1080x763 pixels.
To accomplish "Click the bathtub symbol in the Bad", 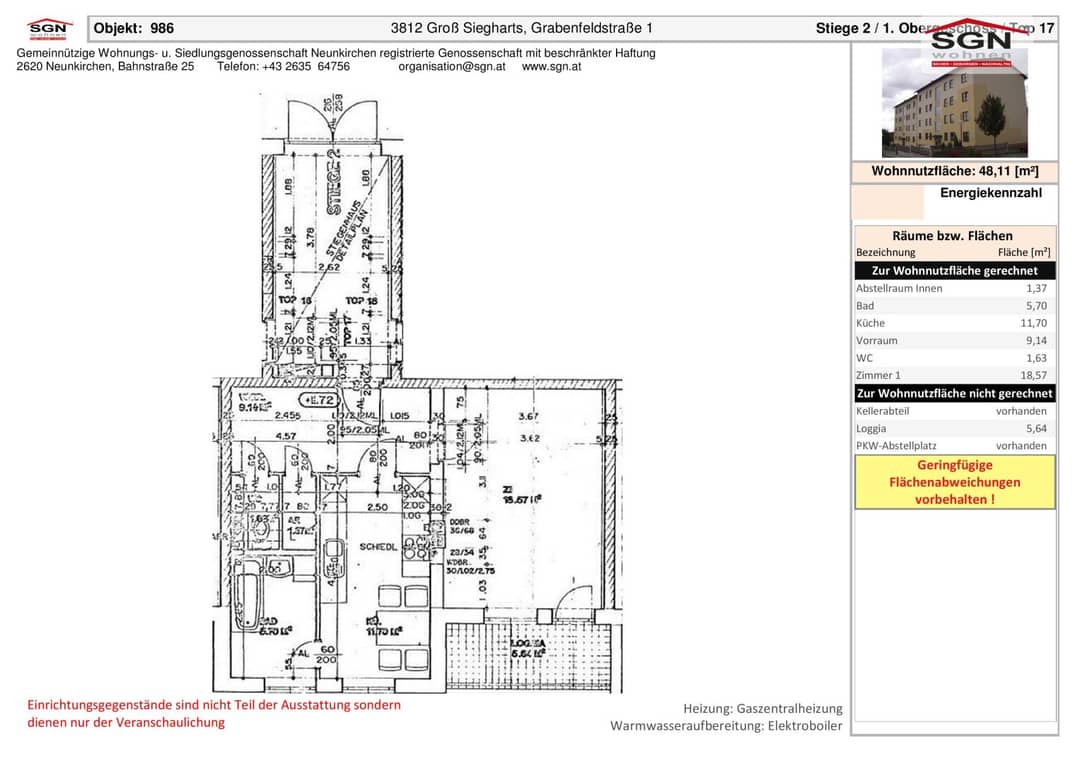I will click(x=247, y=594).
